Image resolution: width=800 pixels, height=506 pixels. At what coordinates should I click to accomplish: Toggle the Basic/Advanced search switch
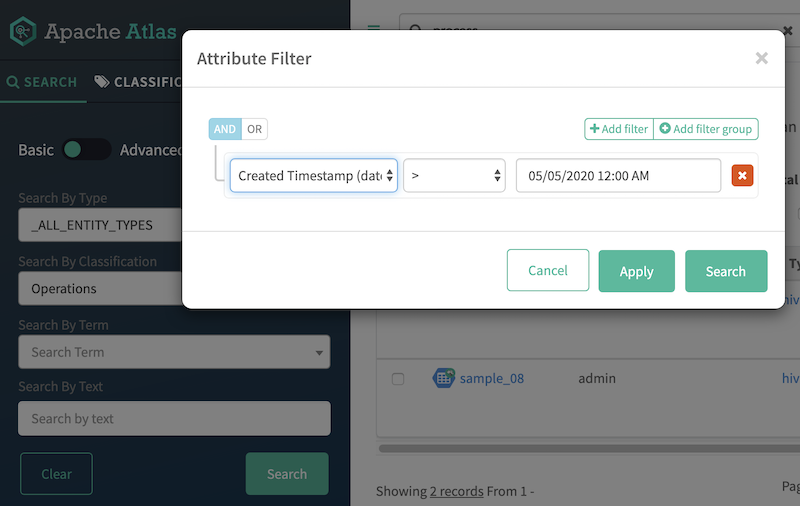pos(86,150)
